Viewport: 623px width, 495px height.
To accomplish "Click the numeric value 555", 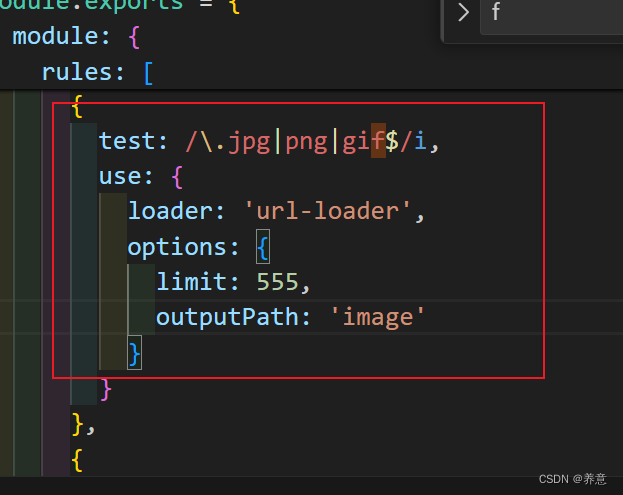I will coord(277,282).
